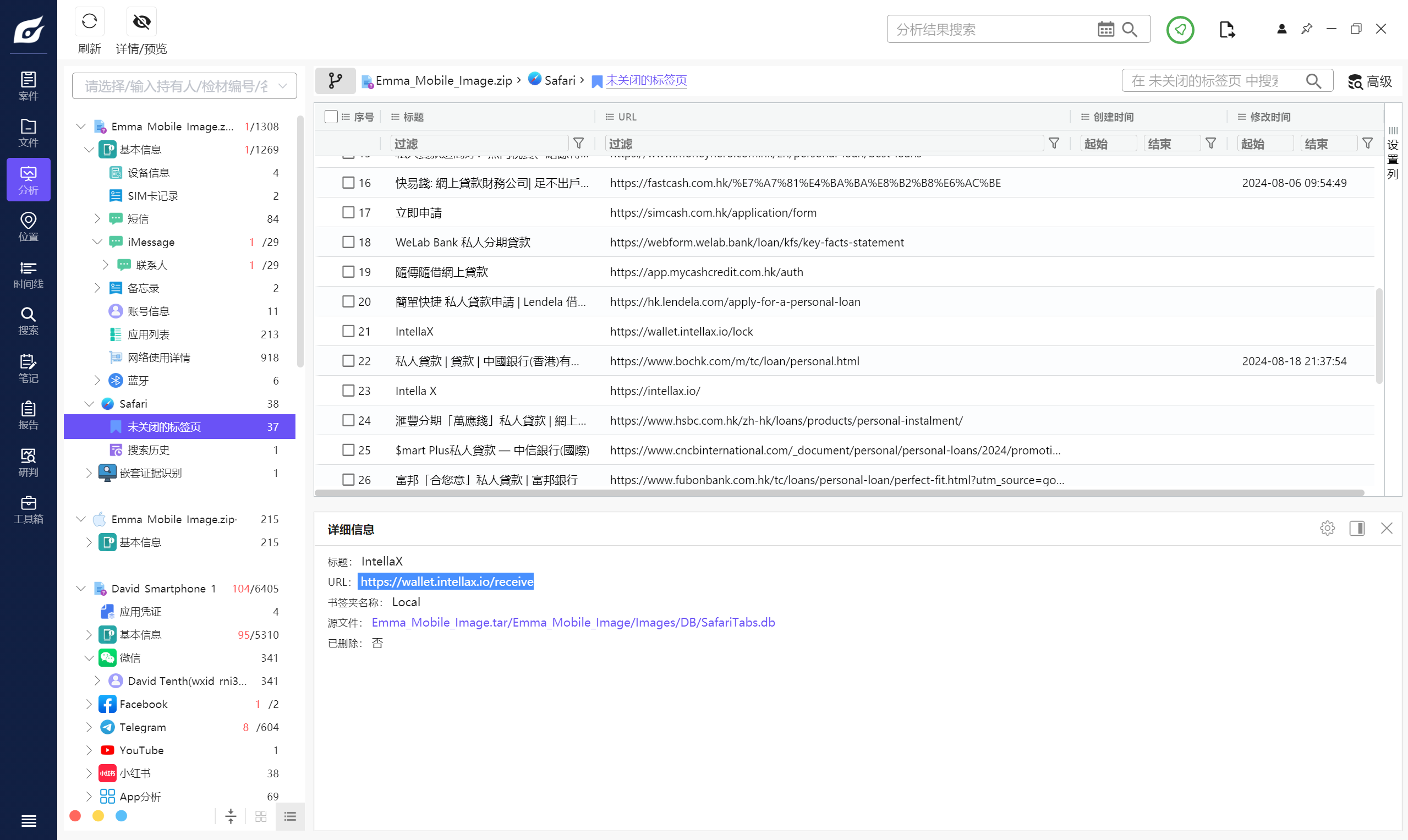Open the SafariTabs.db source file link

(x=573, y=622)
